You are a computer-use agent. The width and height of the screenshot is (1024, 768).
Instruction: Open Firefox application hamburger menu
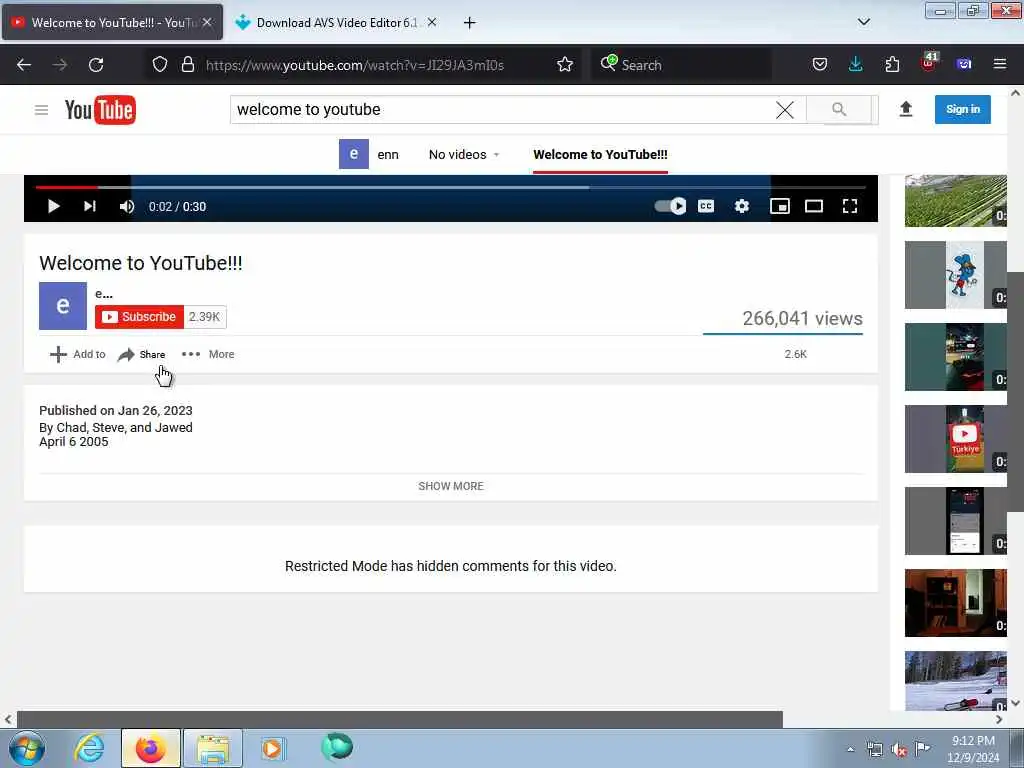pyautogui.click(x=1000, y=64)
